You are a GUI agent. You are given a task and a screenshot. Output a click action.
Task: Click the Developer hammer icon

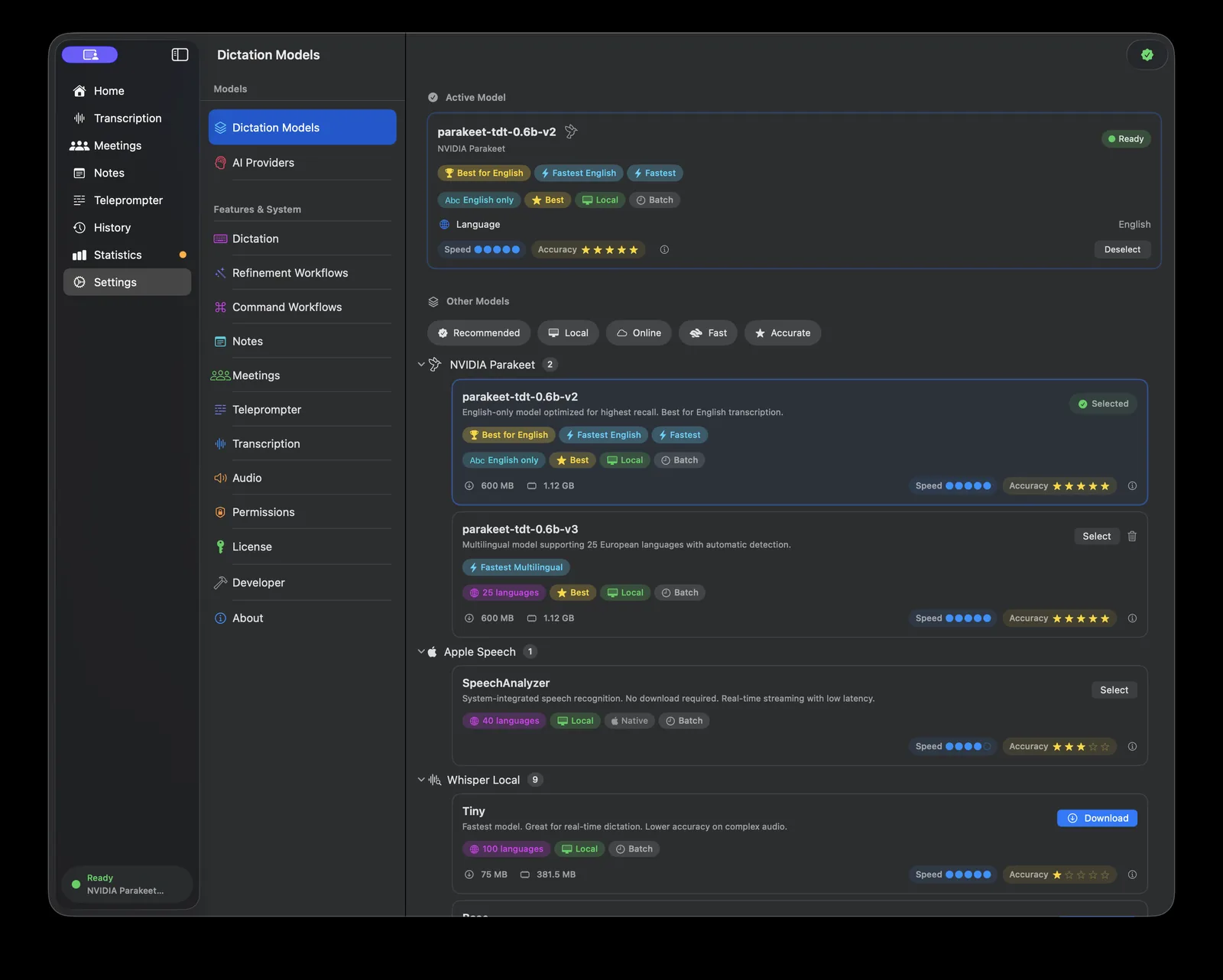point(220,582)
